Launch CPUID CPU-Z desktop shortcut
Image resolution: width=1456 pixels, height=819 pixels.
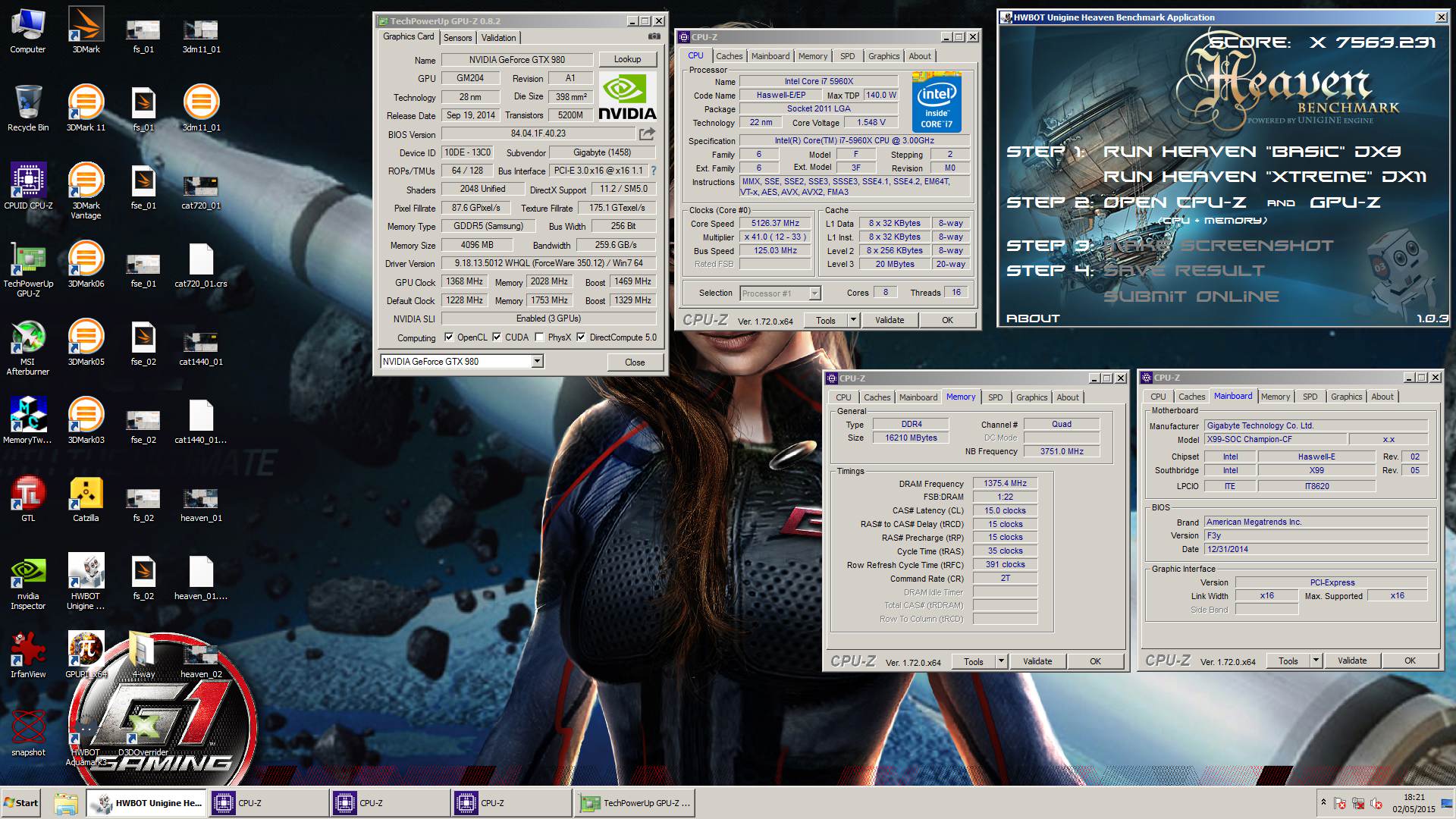coord(28,187)
